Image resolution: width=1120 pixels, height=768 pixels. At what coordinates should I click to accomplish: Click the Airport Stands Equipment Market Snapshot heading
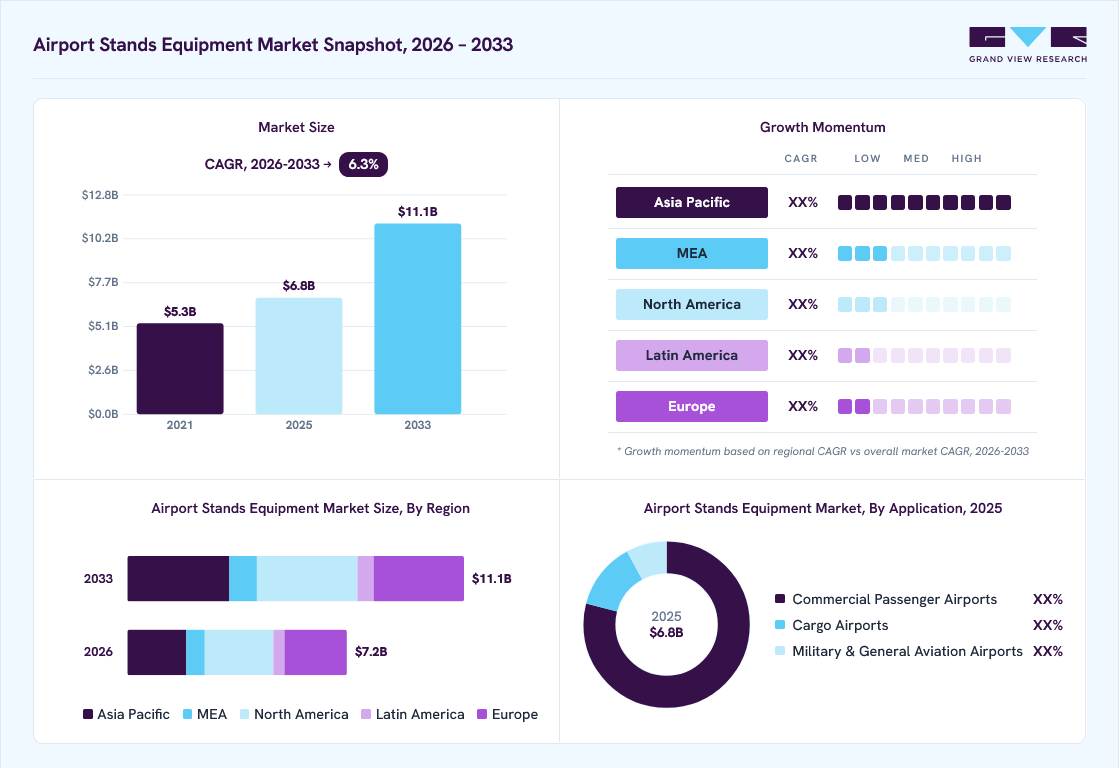(x=273, y=44)
